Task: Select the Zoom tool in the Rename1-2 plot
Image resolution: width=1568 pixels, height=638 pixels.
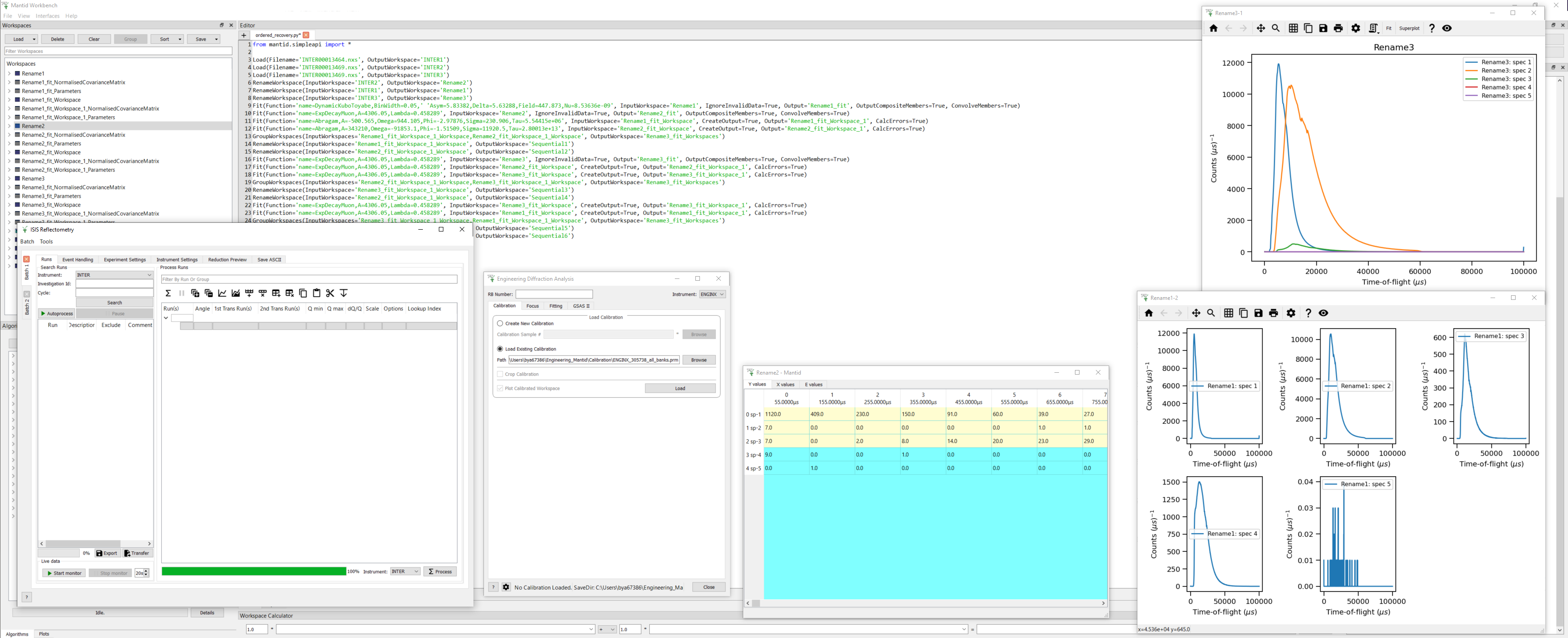Action: [x=1211, y=313]
